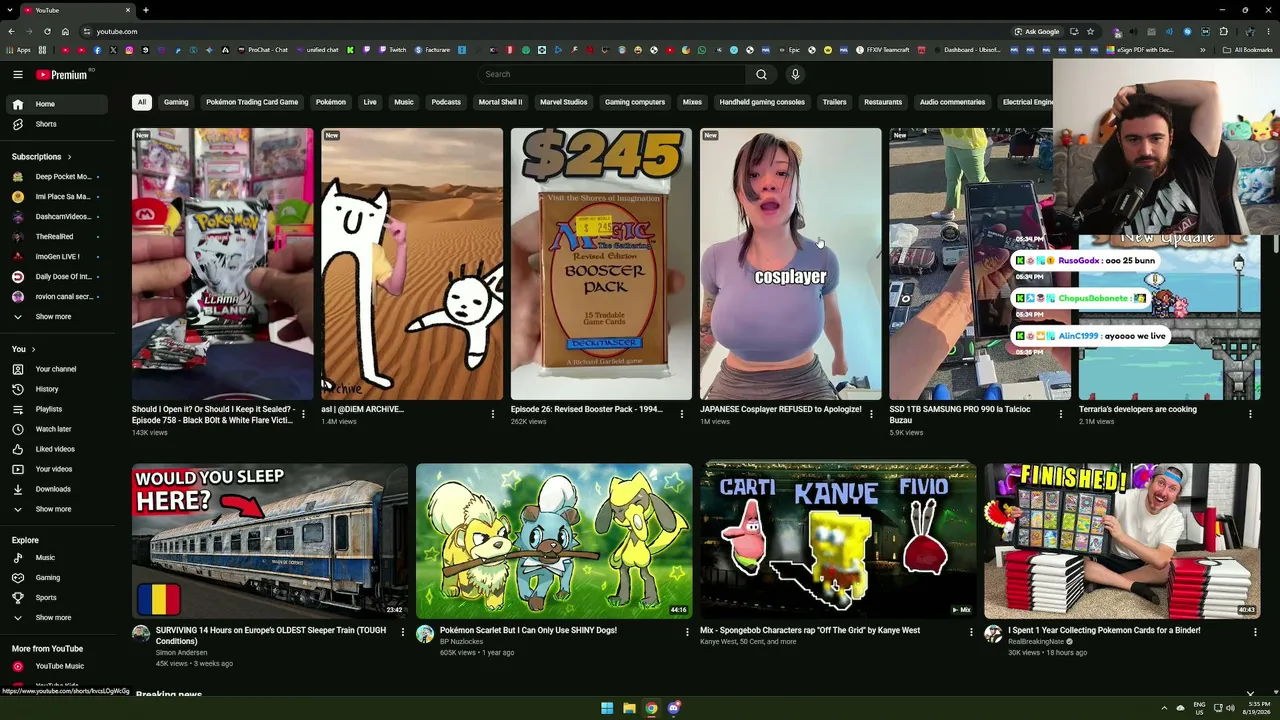Select Pokémon Trading Card Game chip

252,102
